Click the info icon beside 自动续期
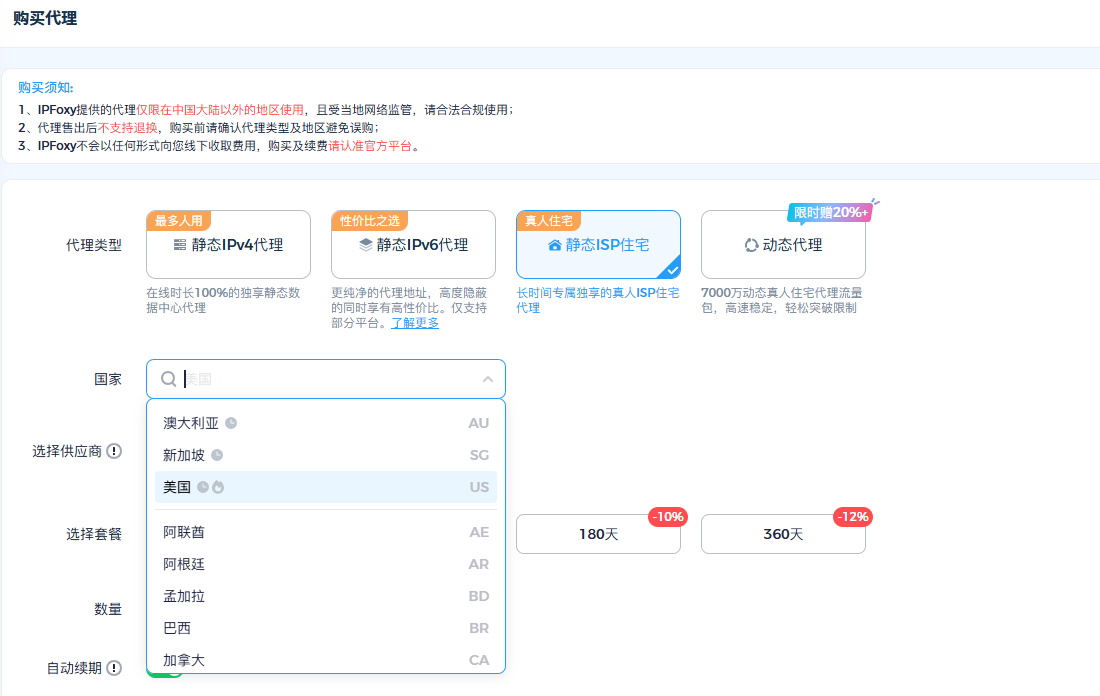 [x=114, y=668]
